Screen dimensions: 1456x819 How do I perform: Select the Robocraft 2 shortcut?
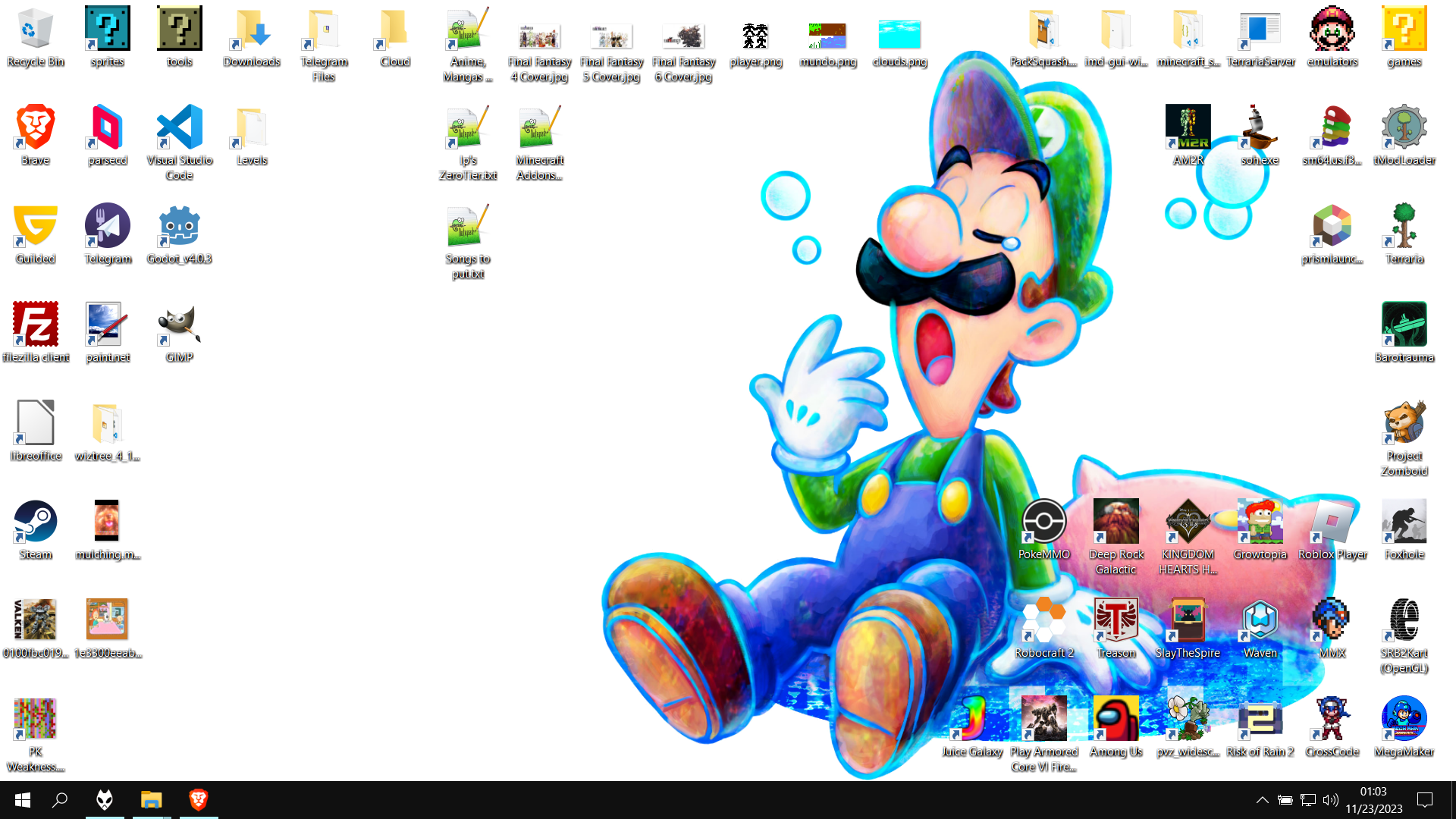(x=1043, y=628)
